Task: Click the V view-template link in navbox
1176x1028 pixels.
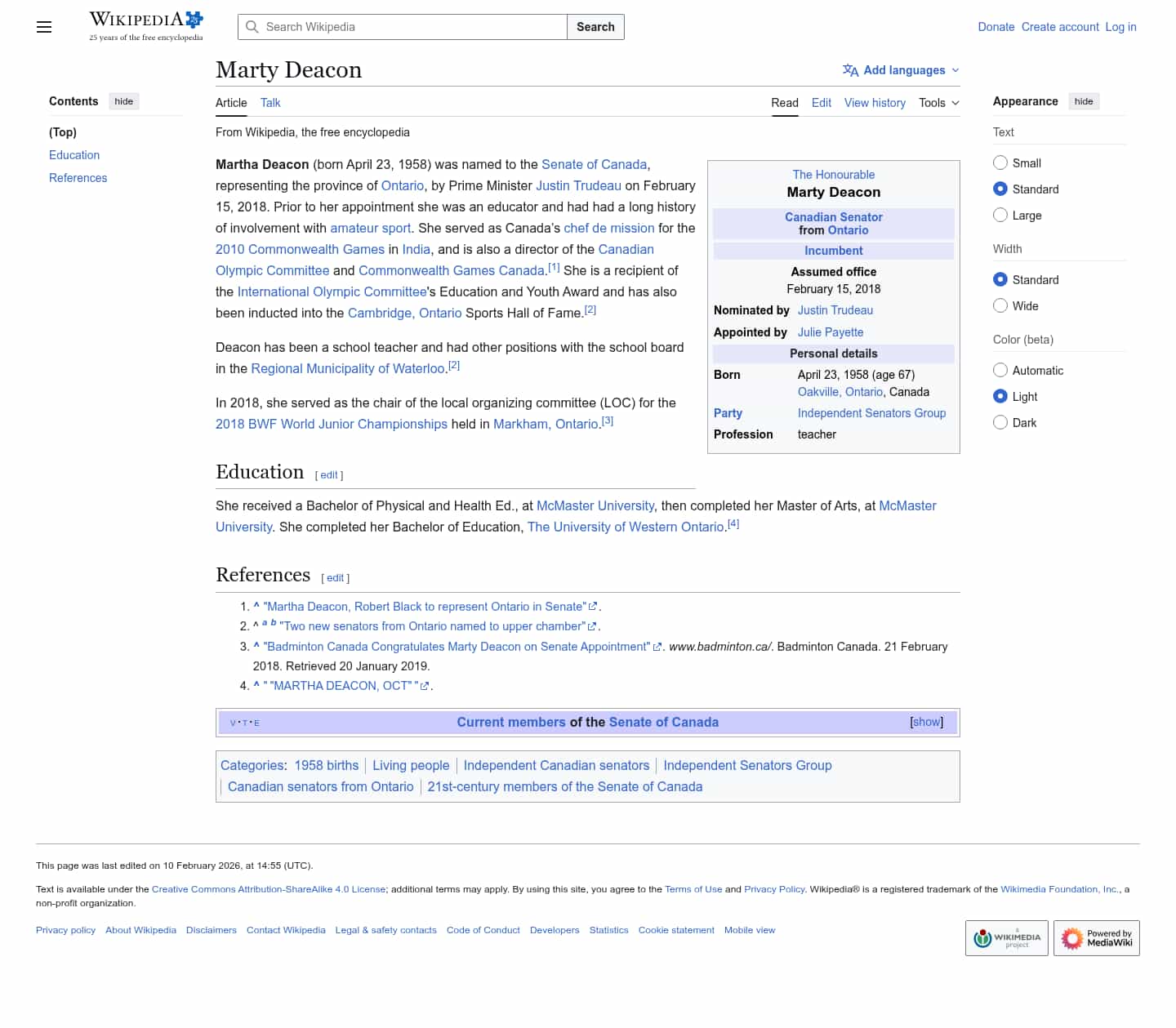Action: pyautogui.click(x=233, y=723)
